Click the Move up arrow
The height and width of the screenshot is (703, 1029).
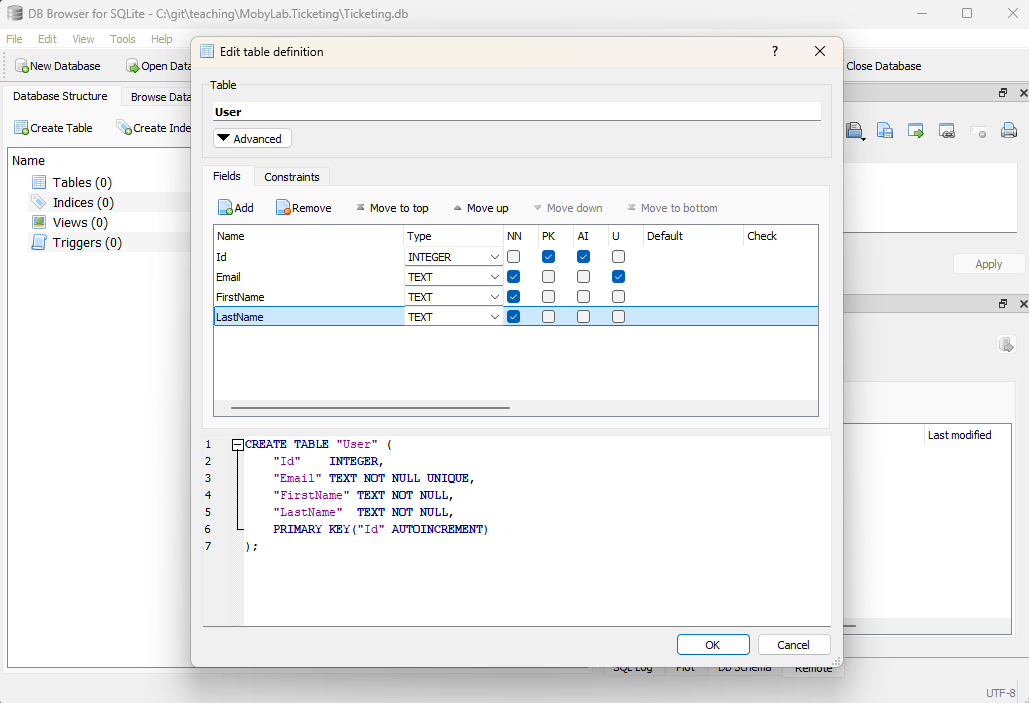(457, 208)
